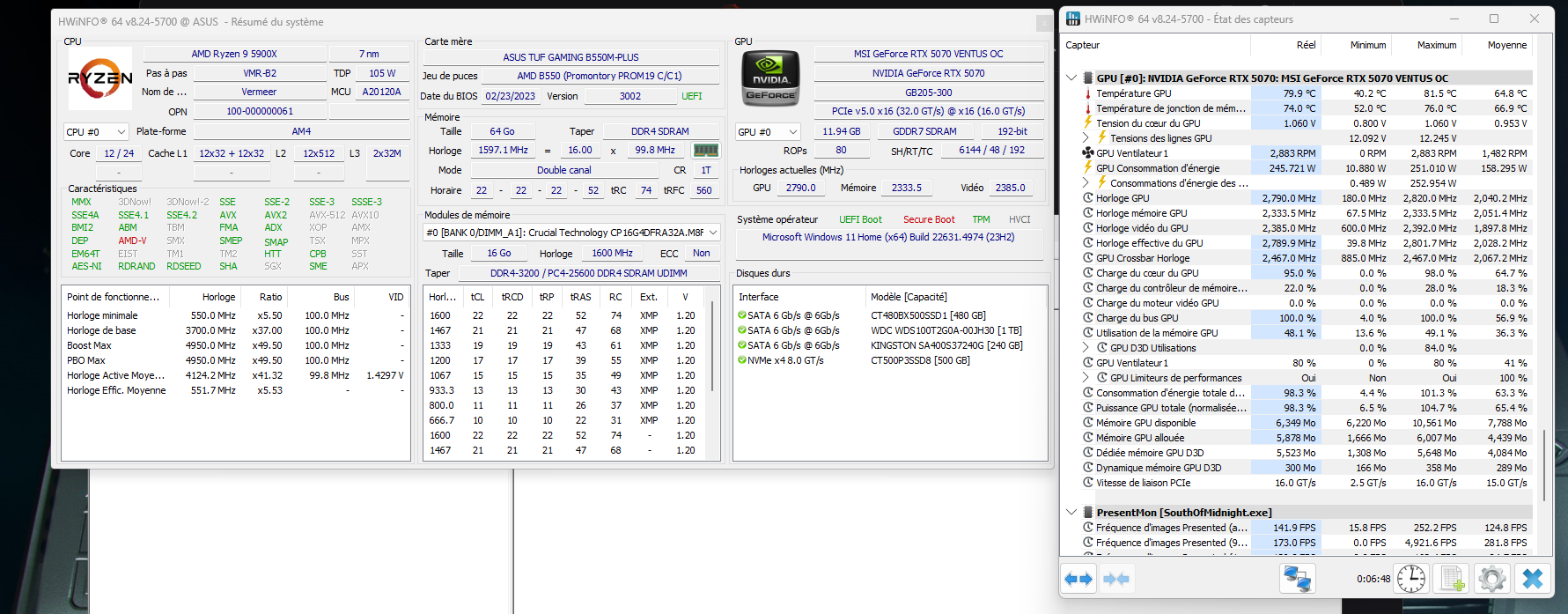This screenshot has width=1568, height=614.
Task: Click the log file spreadsheet icon
Action: click(x=1451, y=579)
